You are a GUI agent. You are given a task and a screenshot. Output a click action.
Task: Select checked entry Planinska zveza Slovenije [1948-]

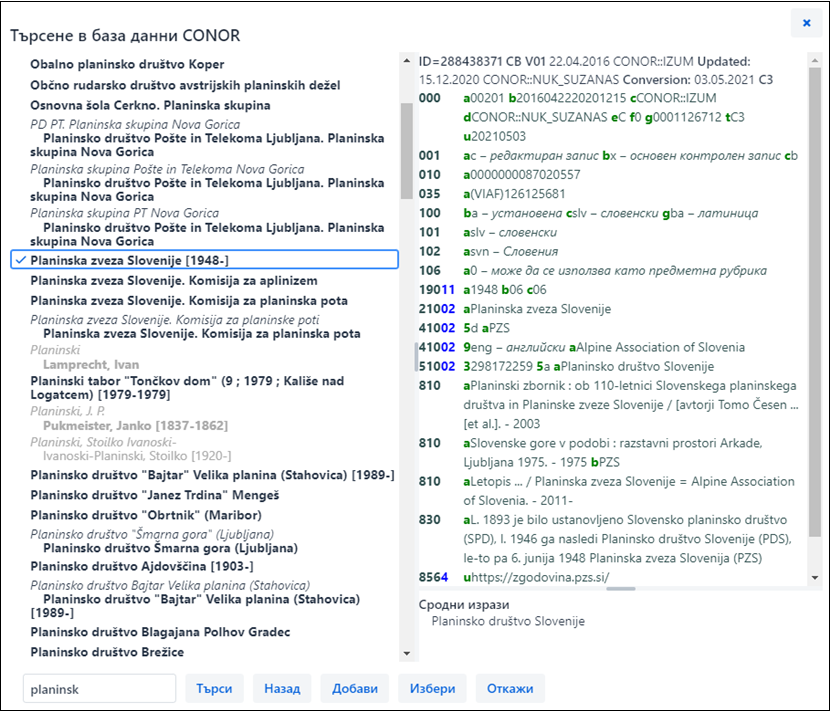click(204, 260)
